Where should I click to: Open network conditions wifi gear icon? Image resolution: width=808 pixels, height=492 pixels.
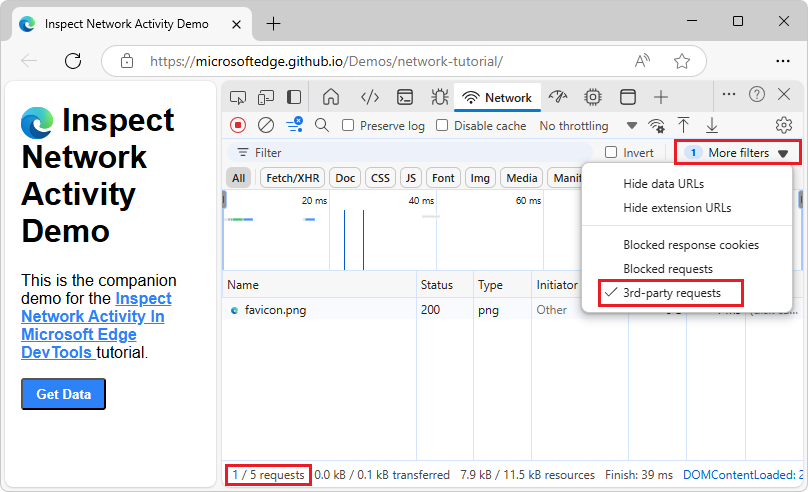[656, 126]
